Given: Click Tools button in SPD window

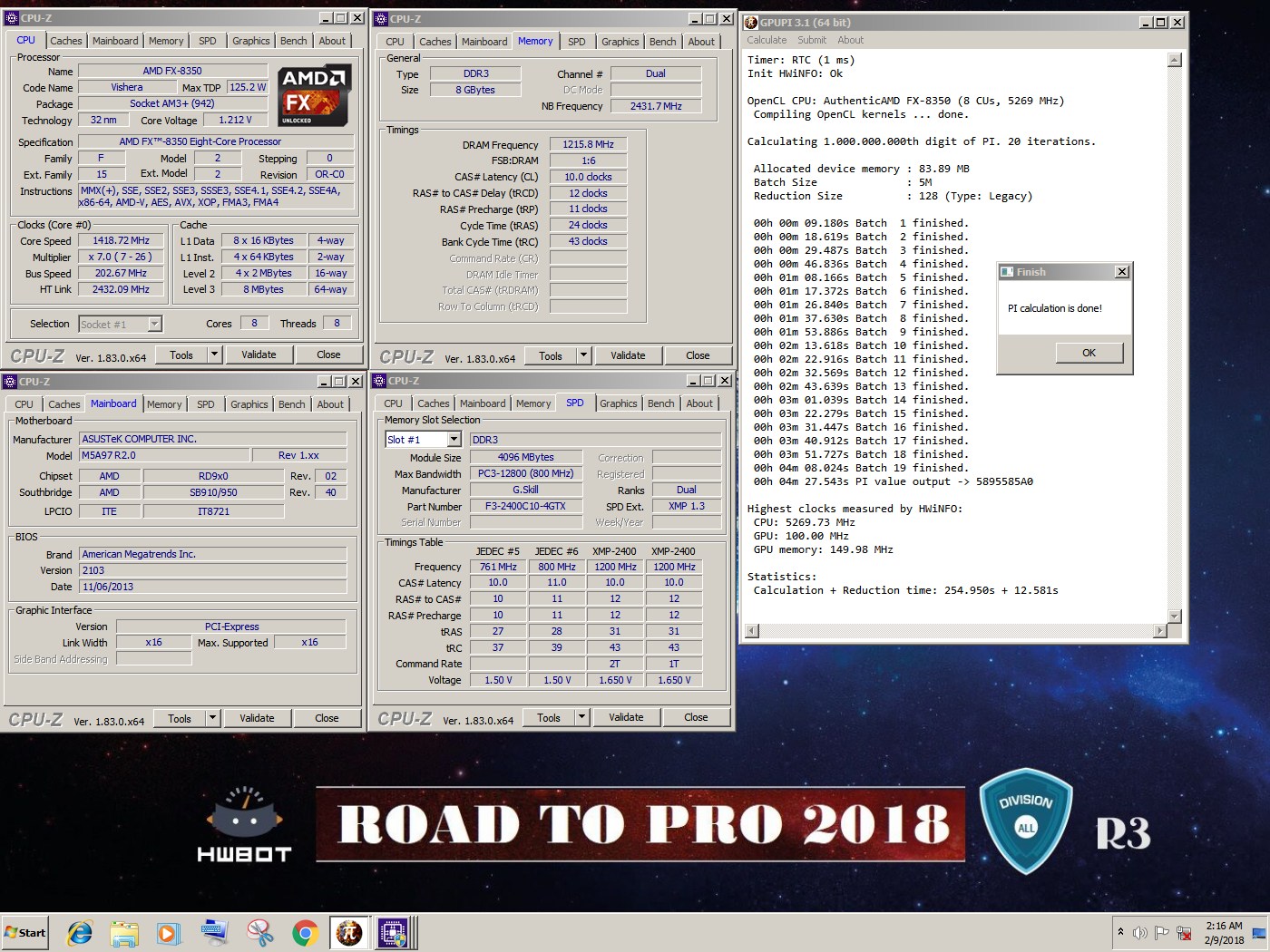Looking at the screenshot, I should 549,717.
